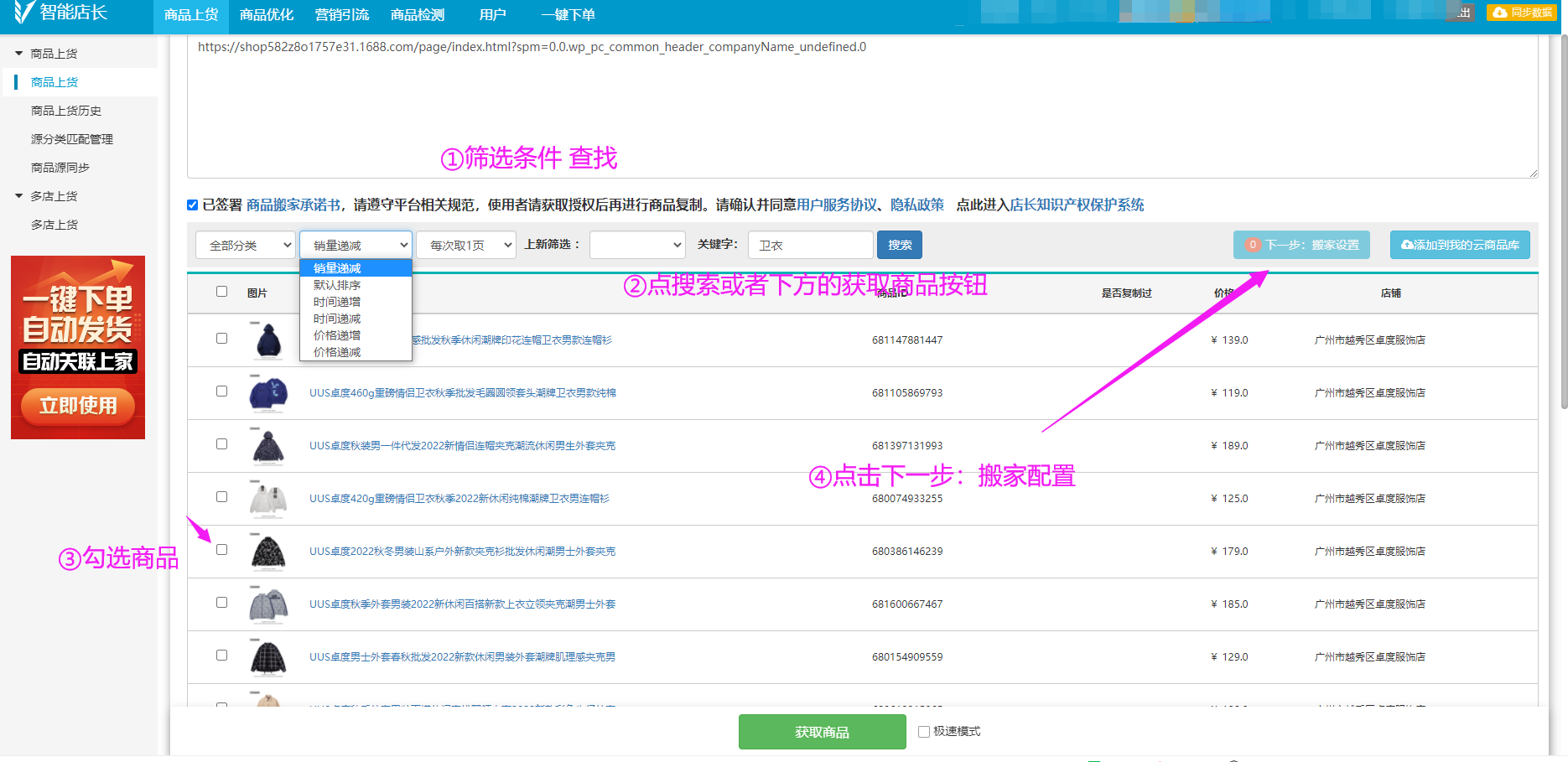Click the 立即使用 banner button
This screenshot has height=762, width=1568.
tap(78, 406)
